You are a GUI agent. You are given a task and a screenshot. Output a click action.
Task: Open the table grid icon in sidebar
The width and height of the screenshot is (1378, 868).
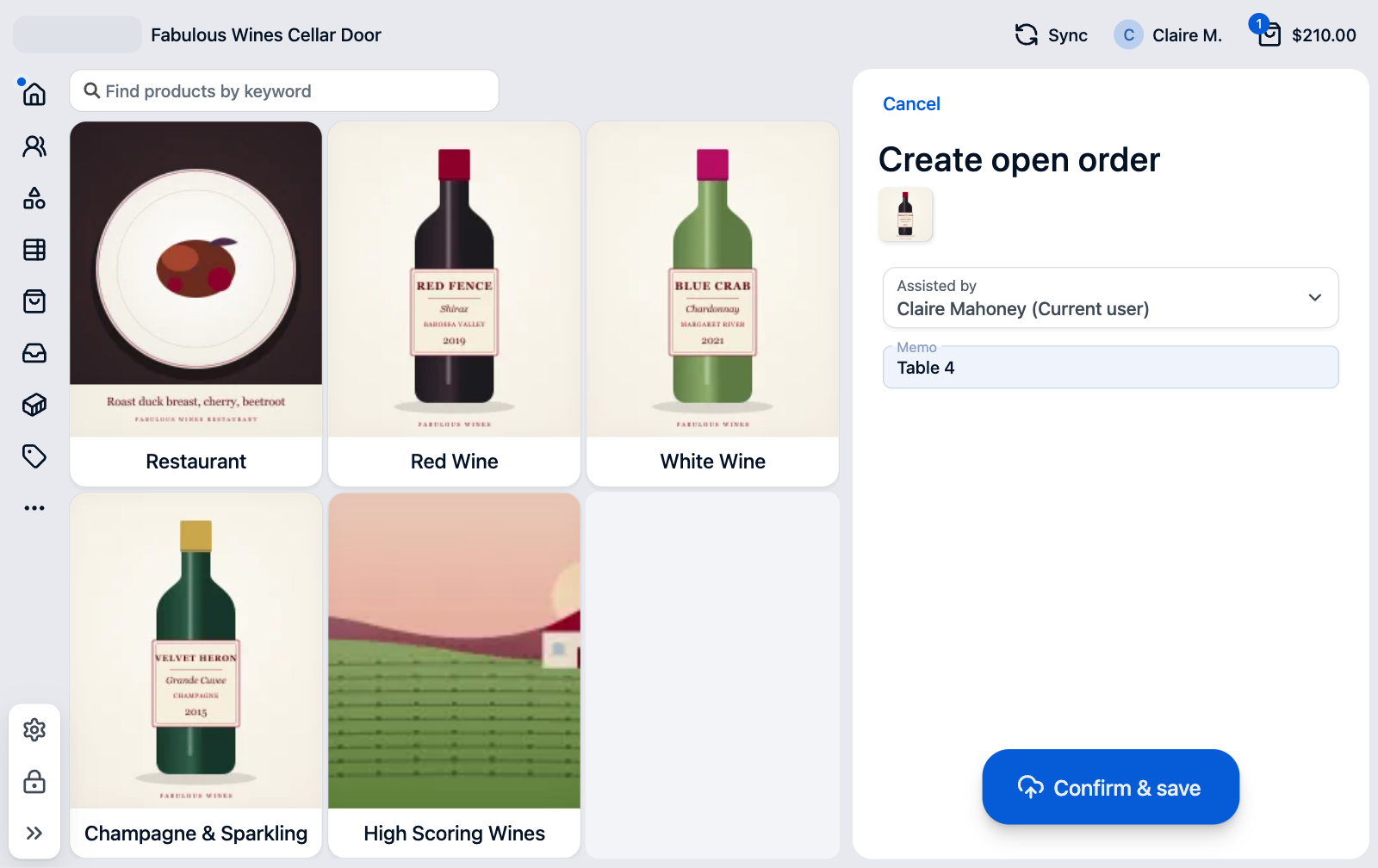pos(34,250)
